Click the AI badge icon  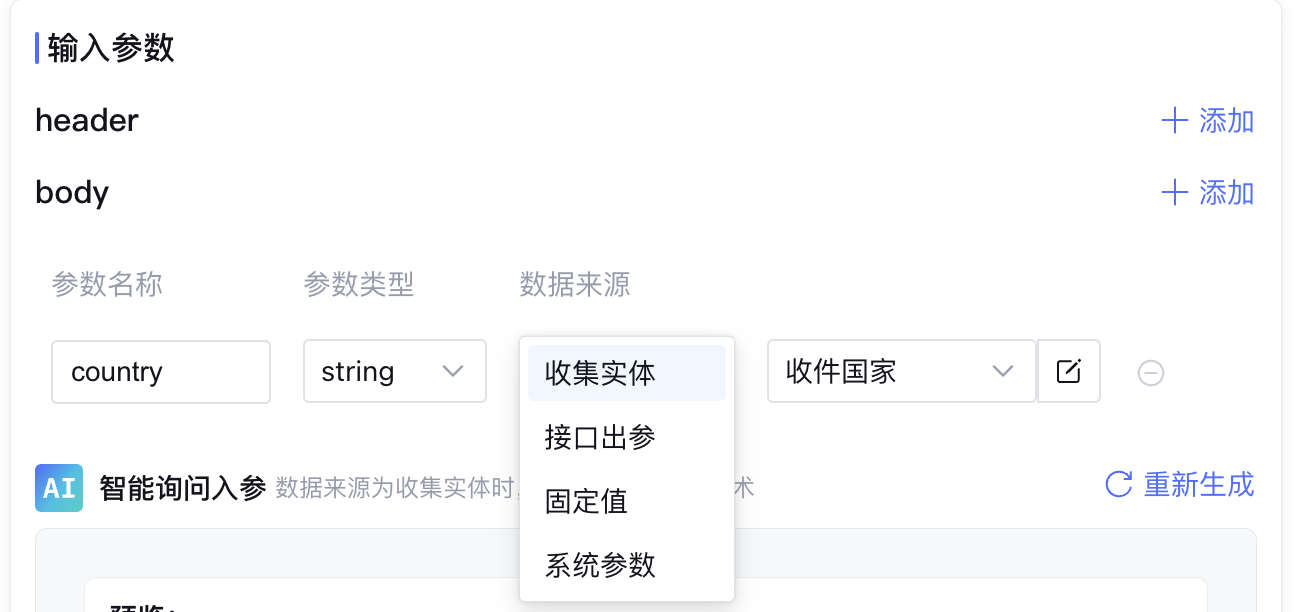click(59, 488)
